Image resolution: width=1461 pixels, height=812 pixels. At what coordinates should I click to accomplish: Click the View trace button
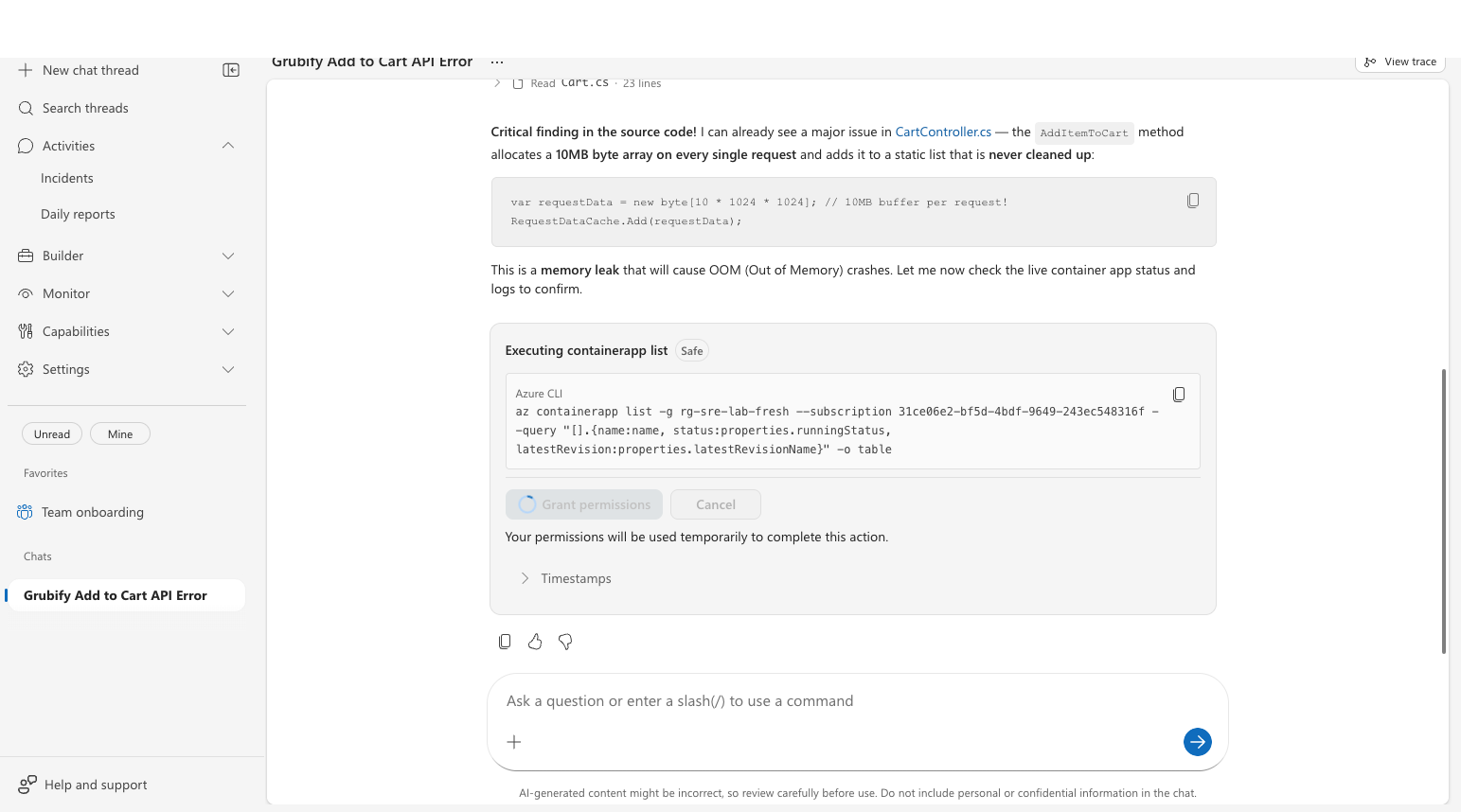1400,62
